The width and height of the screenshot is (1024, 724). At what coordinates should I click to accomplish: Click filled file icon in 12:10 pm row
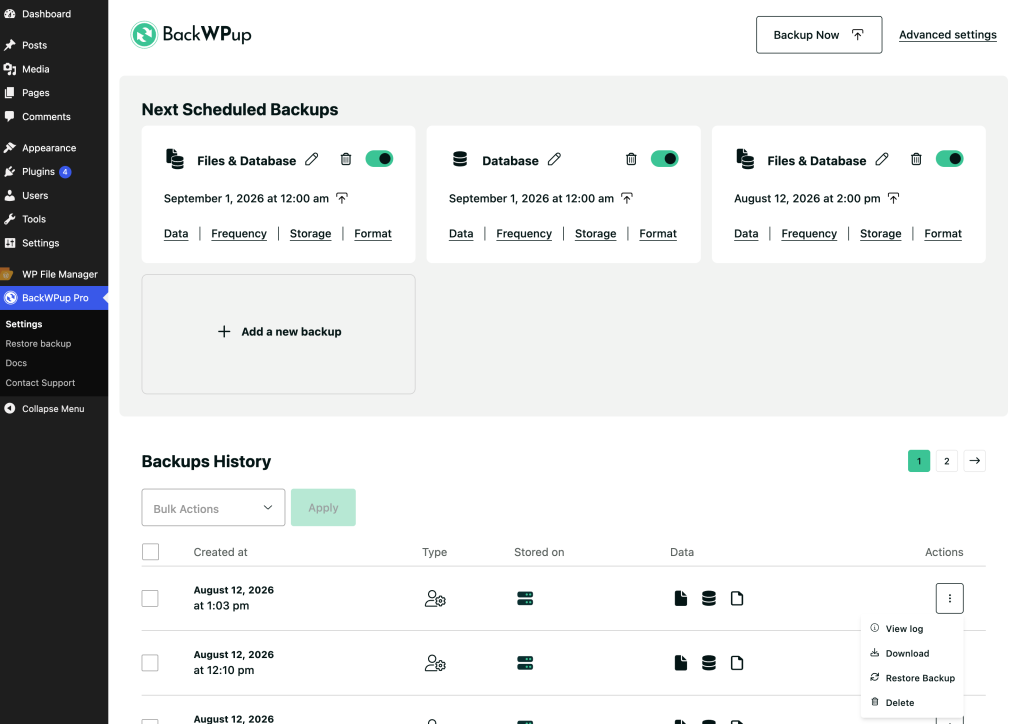(x=680, y=663)
